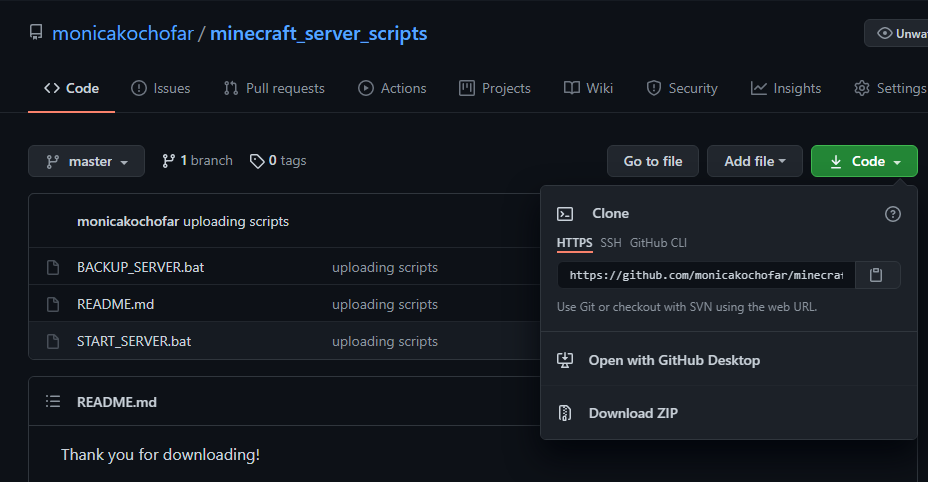928x482 pixels.
Task: Switch to the Code tab
Action: click(71, 88)
